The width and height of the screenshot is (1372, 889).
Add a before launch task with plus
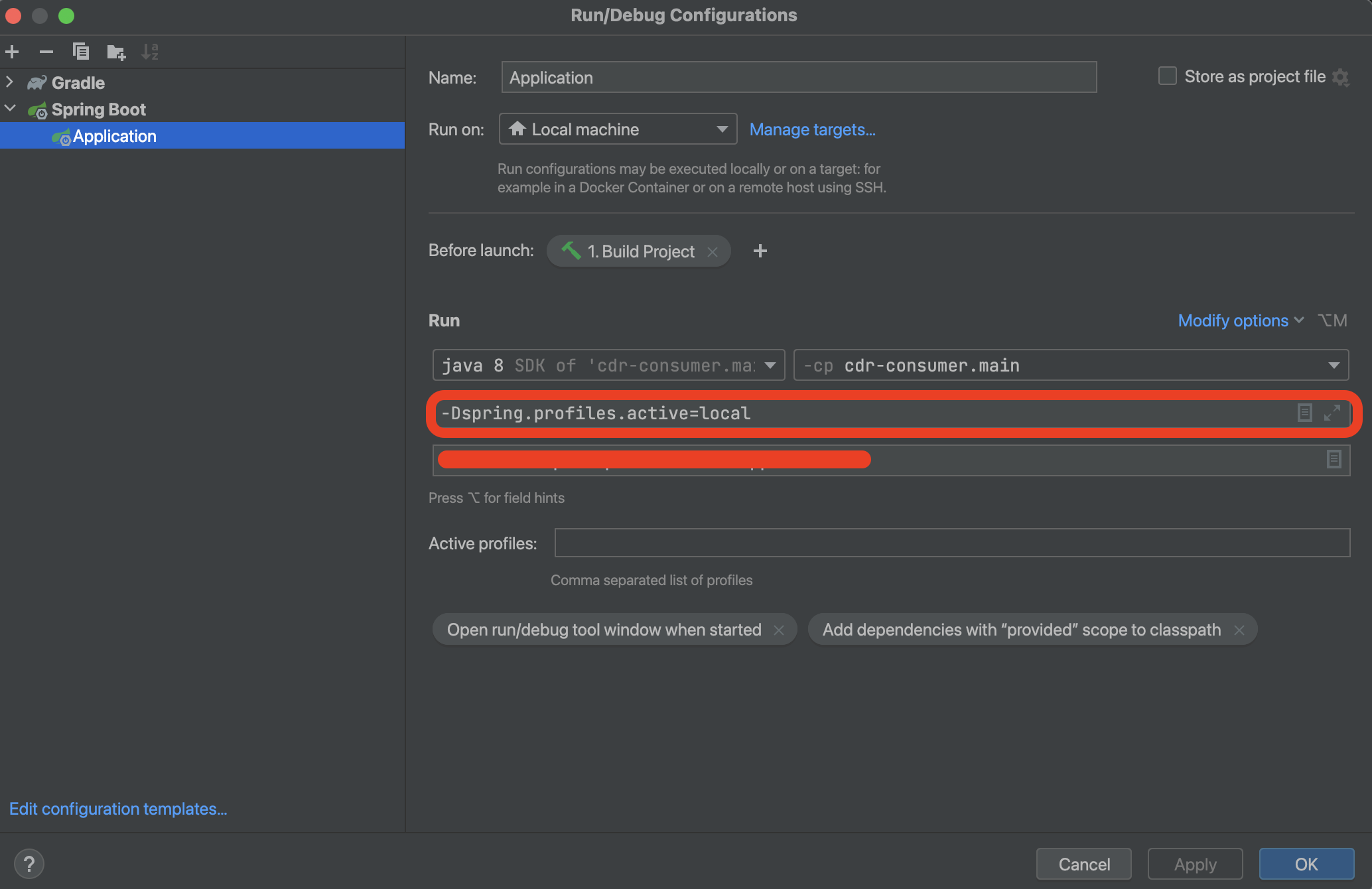[x=760, y=251]
